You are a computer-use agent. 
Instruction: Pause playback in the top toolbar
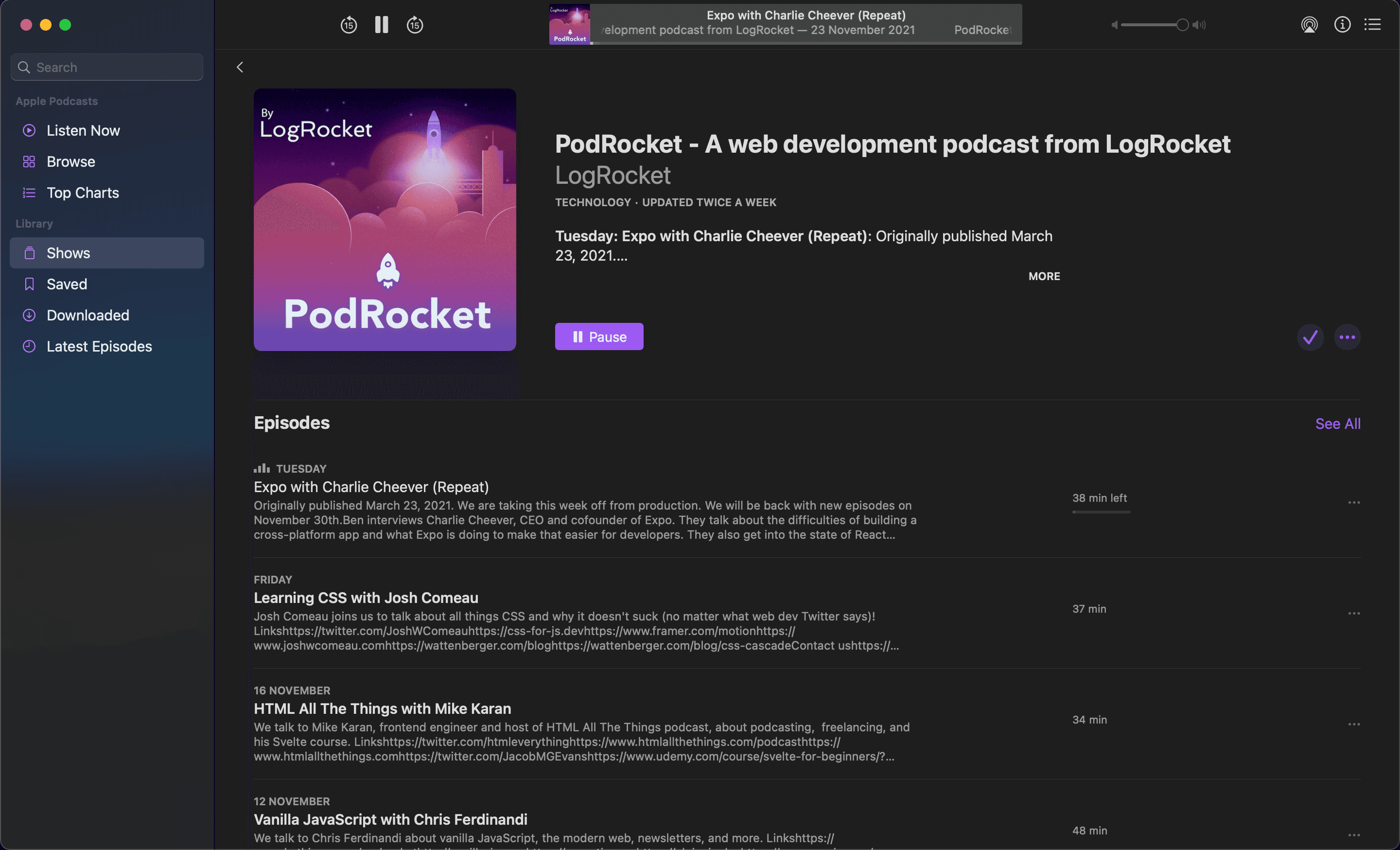(x=382, y=24)
